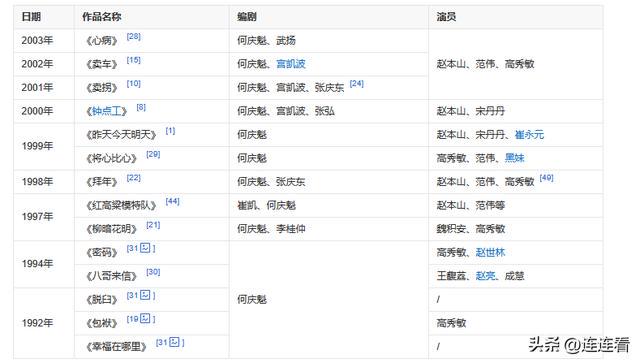Click the 《密码》 work title
Viewport: 640px width, 363px height.
[102, 253]
